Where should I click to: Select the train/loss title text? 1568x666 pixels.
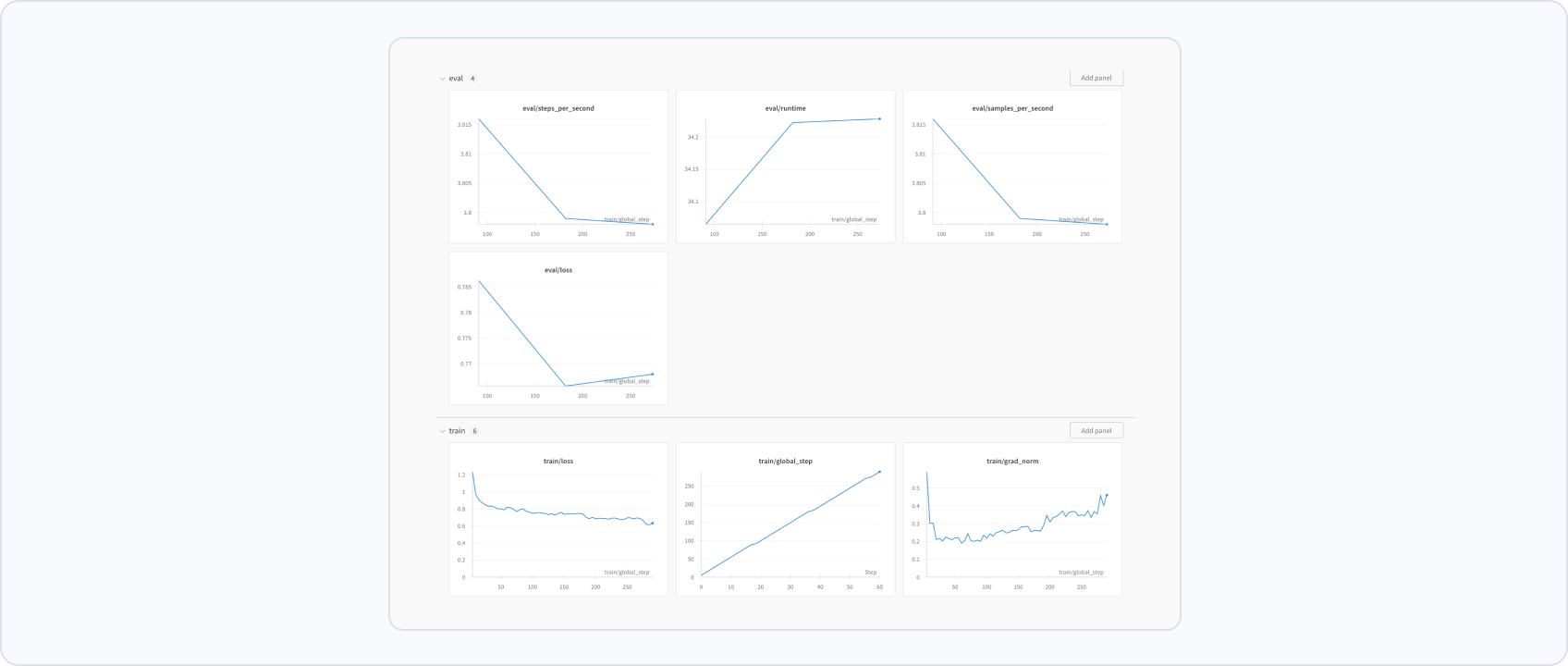click(558, 461)
